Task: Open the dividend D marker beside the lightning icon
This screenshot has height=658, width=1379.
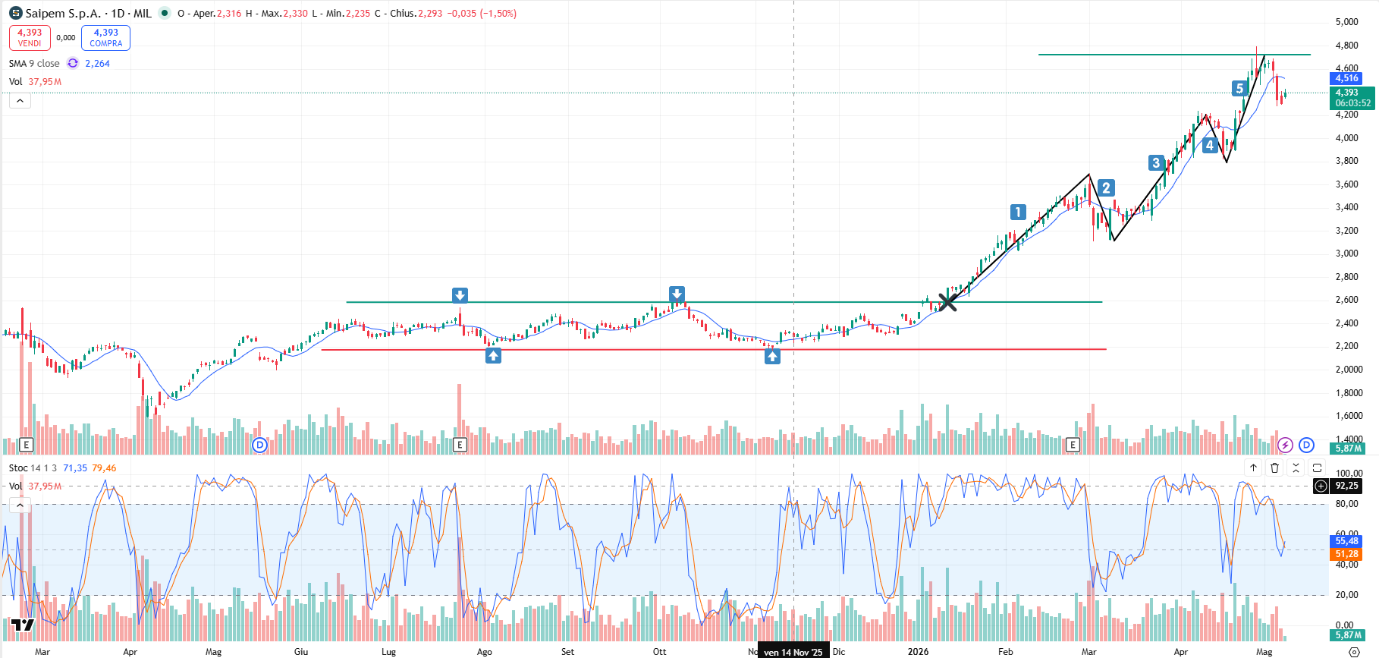Action: coord(1306,444)
